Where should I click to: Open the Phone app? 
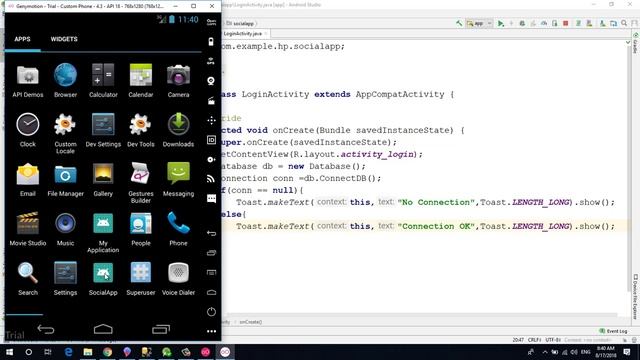pos(178,229)
